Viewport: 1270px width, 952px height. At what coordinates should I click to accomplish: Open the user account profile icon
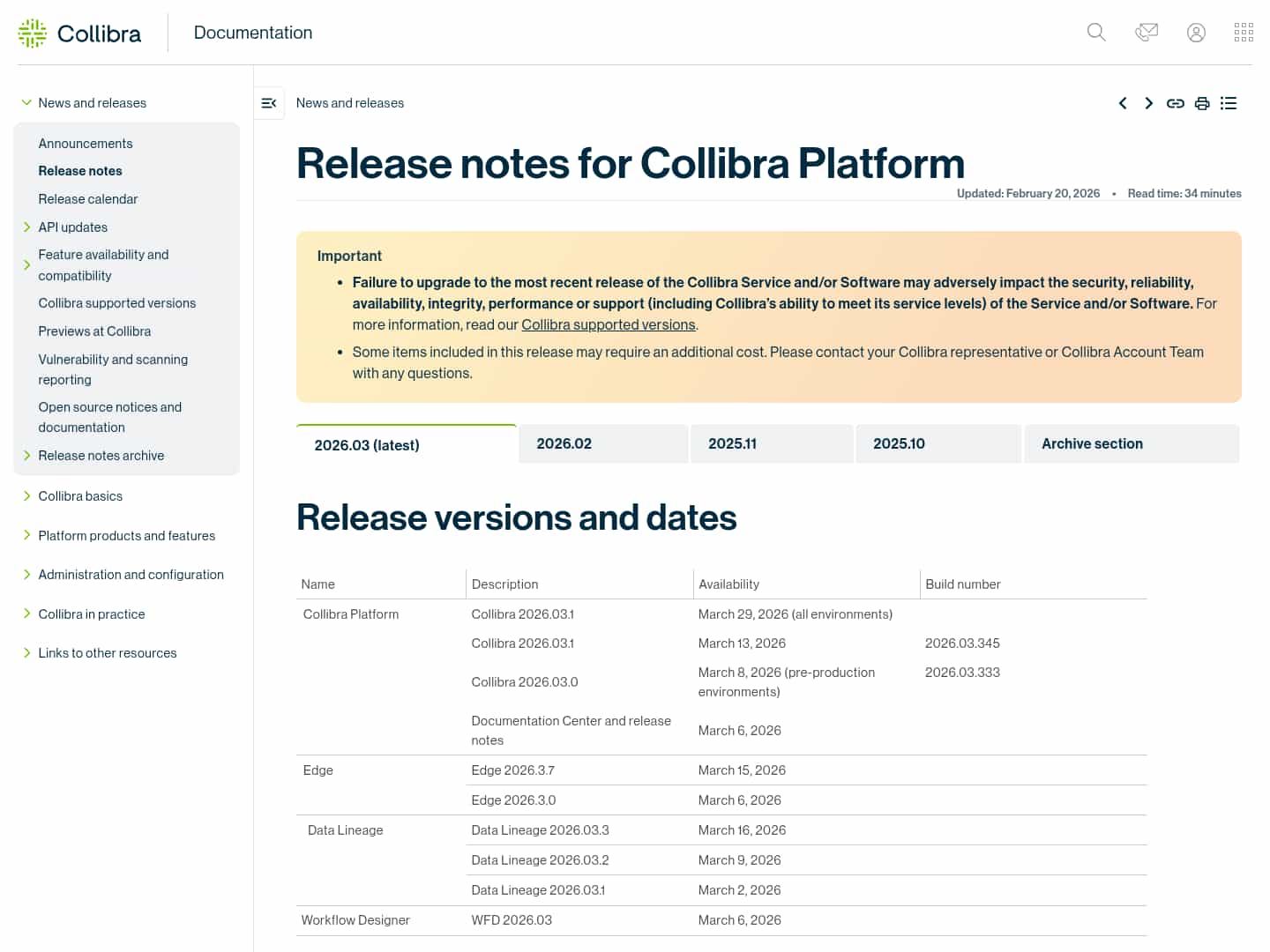pos(1196,33)
